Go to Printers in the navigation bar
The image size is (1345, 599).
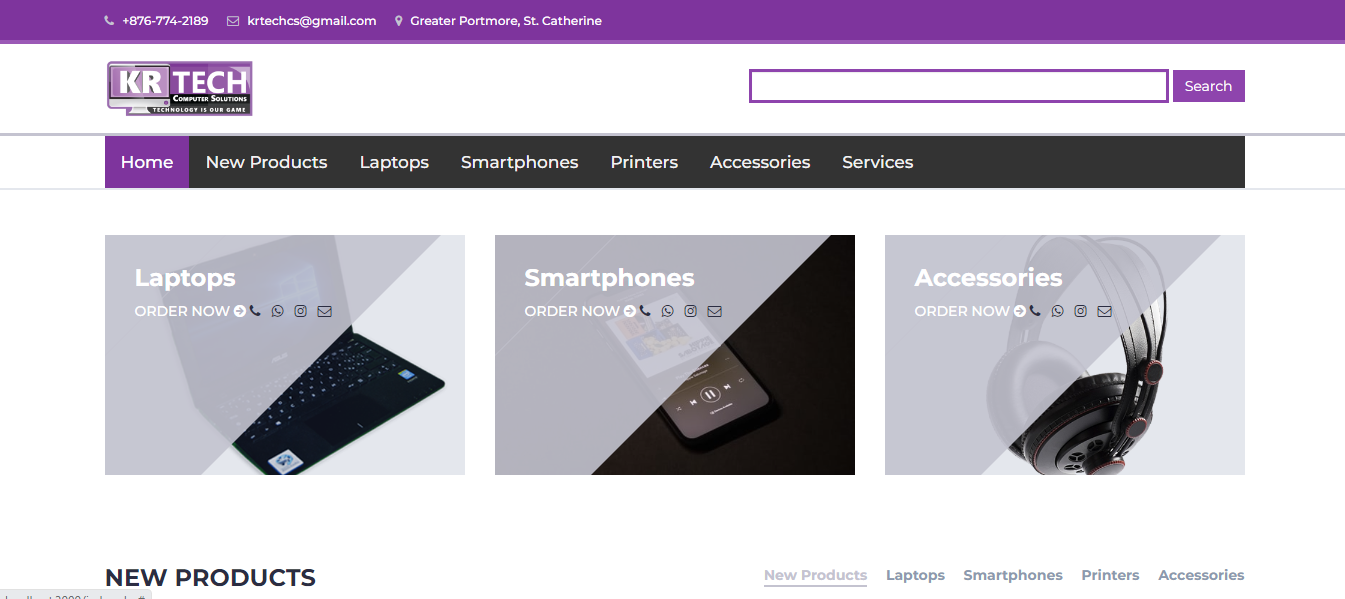(644, 162)
